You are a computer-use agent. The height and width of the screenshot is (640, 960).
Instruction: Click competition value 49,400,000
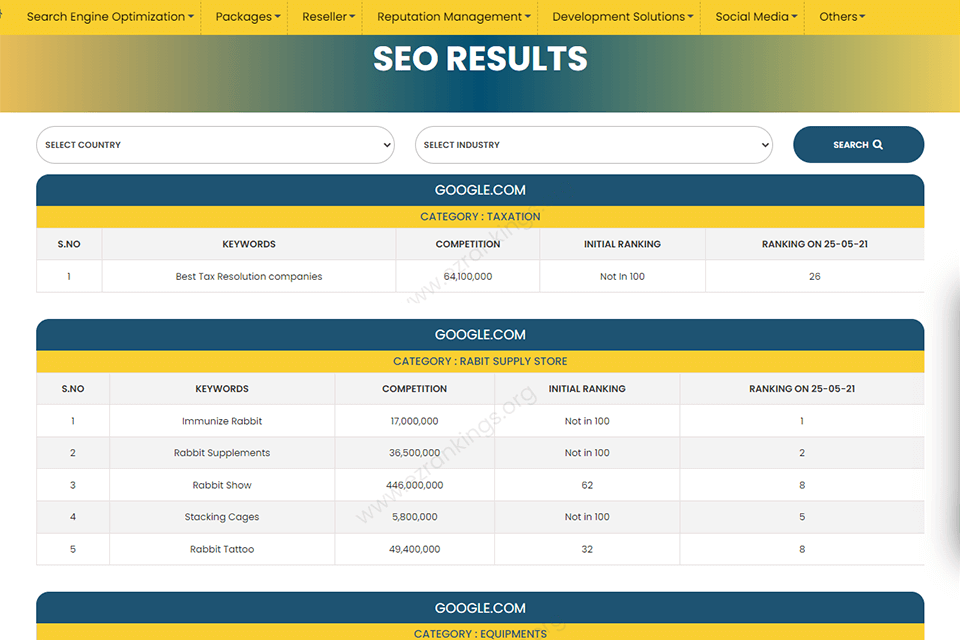(x=414, y=549)
